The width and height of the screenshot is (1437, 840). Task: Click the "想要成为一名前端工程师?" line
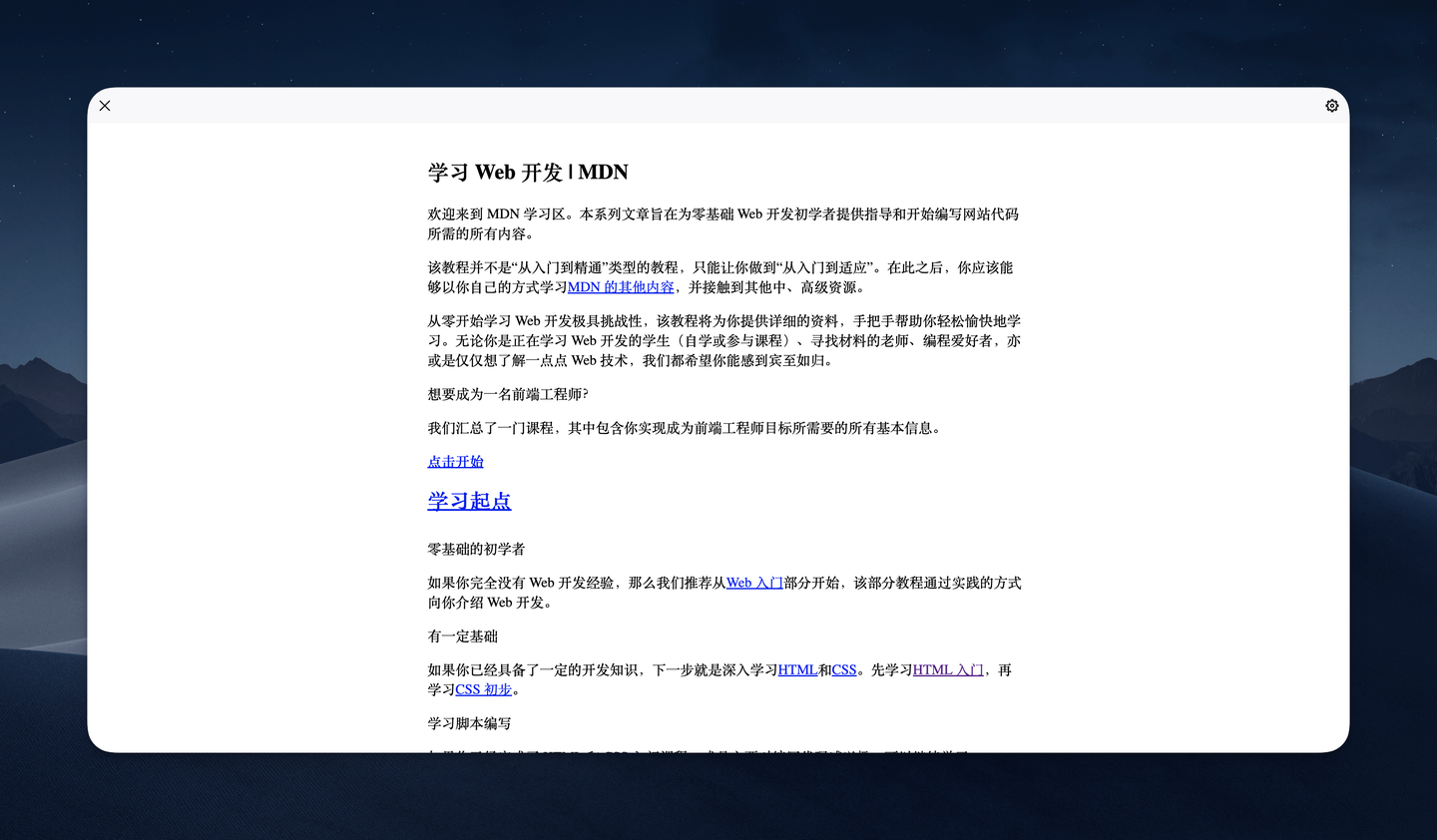[508, 393]
